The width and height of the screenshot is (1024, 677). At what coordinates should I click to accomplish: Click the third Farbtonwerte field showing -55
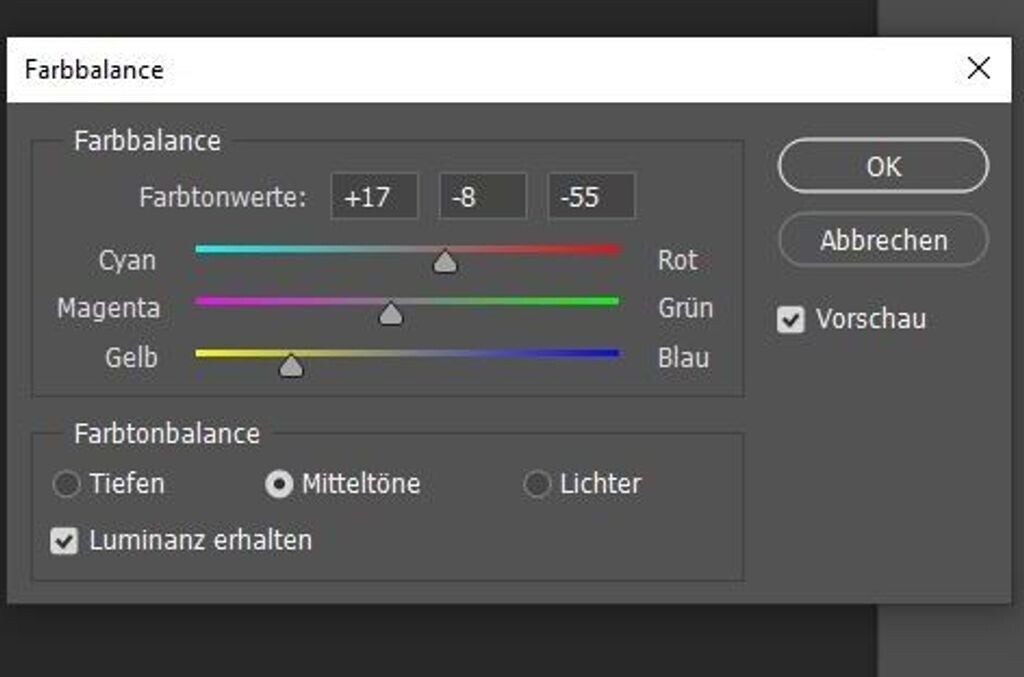(x=590, y=196)
